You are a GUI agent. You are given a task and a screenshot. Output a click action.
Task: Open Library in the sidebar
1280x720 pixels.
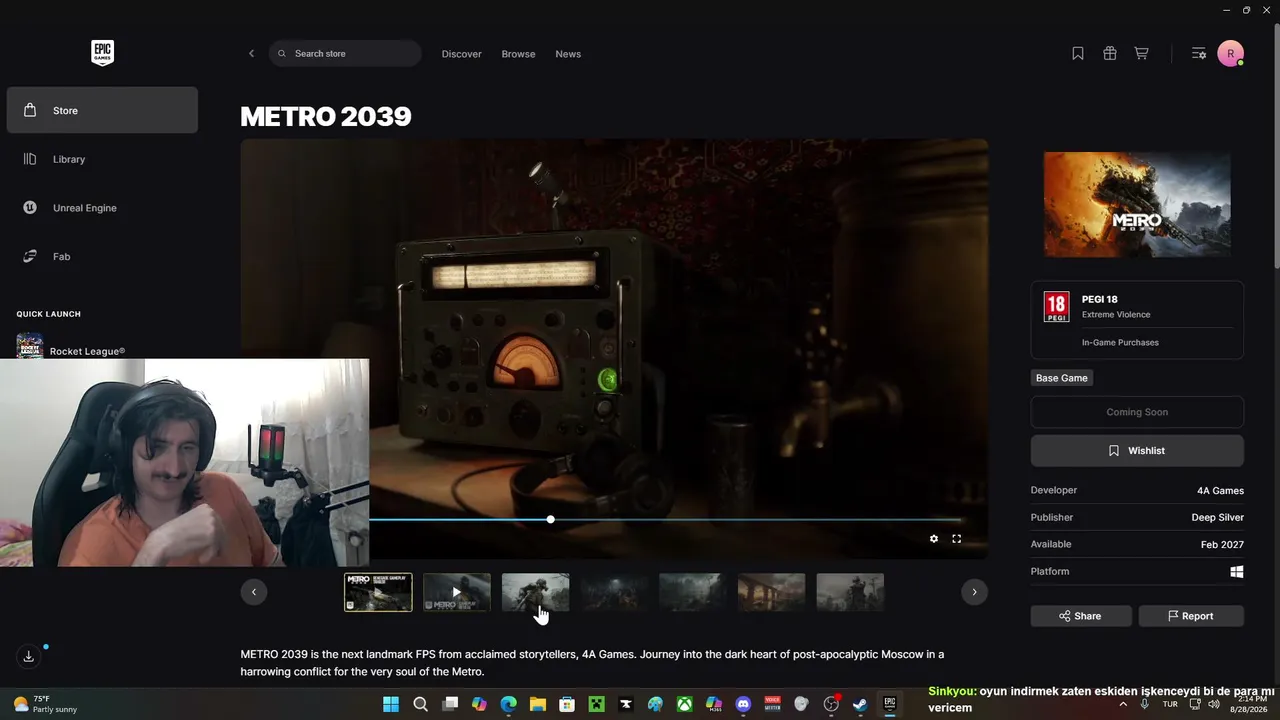(102, 159)
